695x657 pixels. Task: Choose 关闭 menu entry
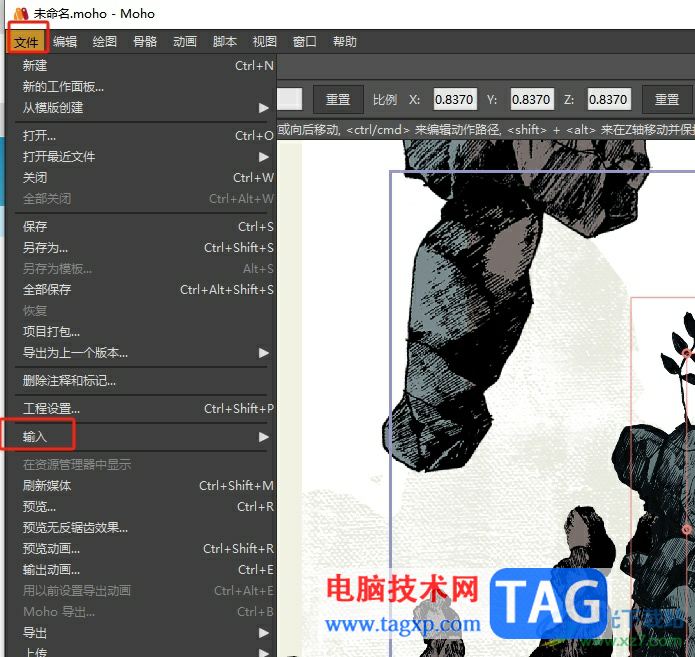(x=142, y=178)
